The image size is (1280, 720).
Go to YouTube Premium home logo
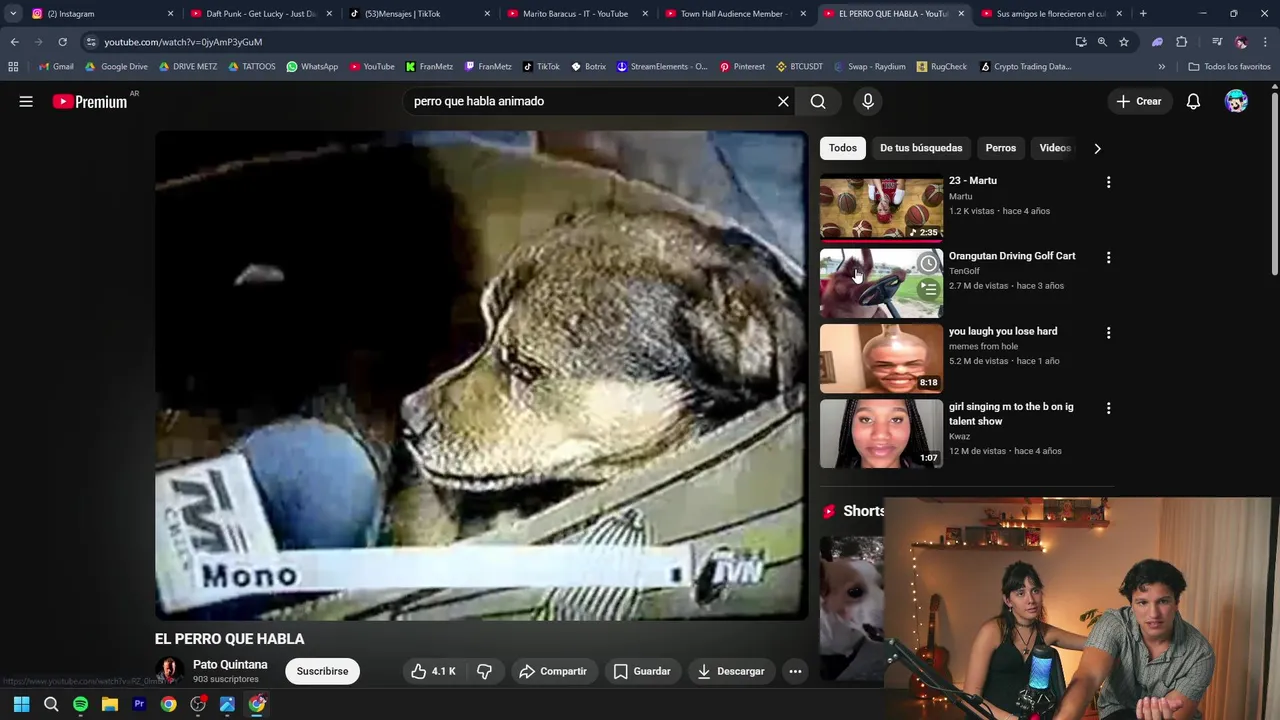click(x=90, y=101)
